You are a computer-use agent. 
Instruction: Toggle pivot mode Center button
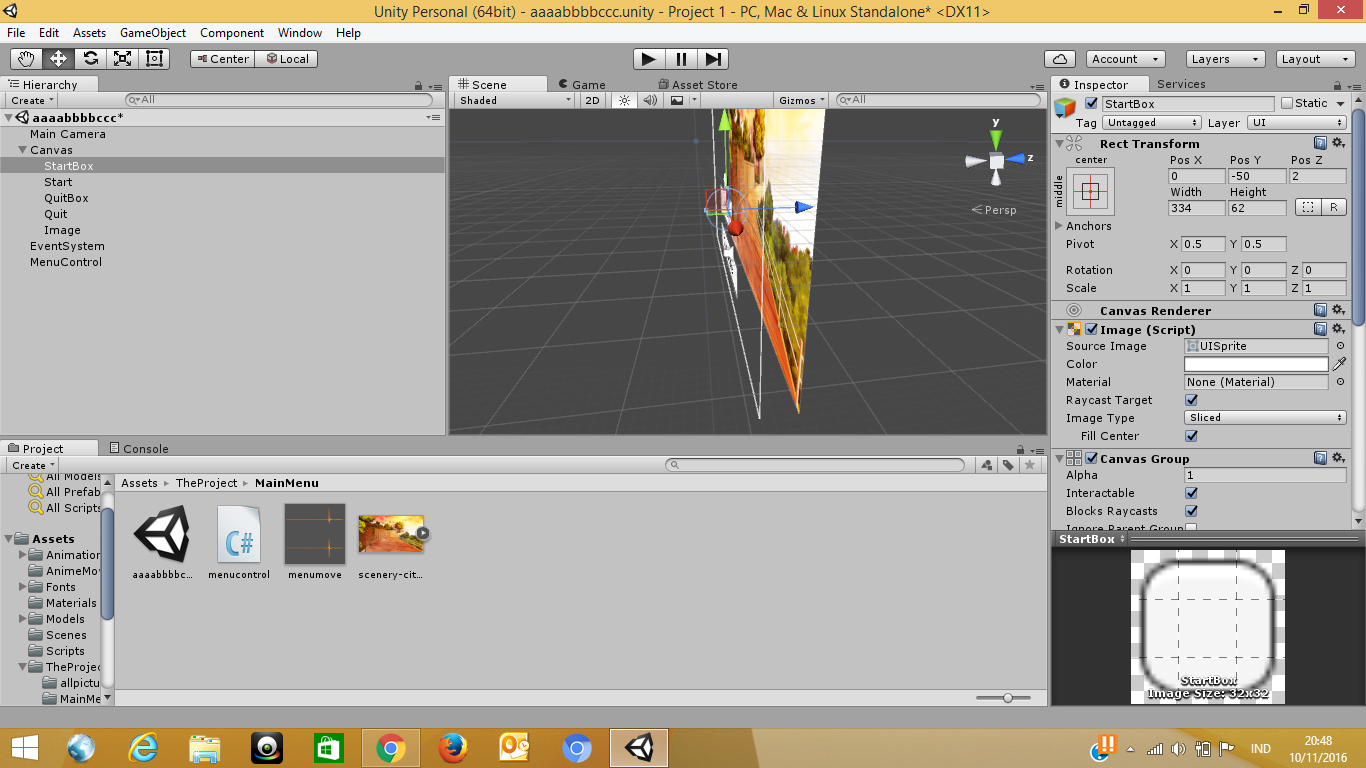click(x=222, y=59)
